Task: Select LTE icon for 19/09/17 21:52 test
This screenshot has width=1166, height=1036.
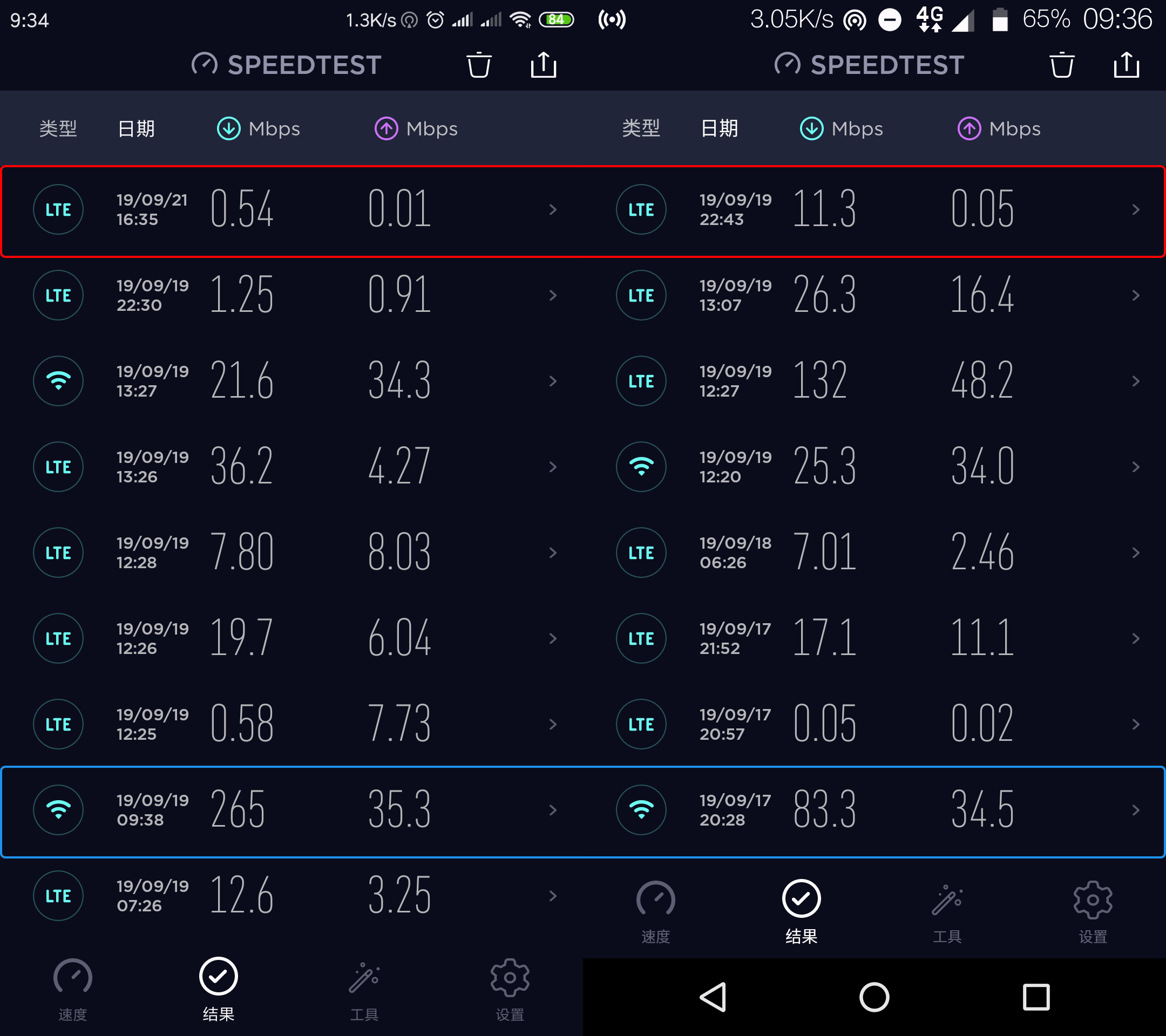Action: click(641, 638)
